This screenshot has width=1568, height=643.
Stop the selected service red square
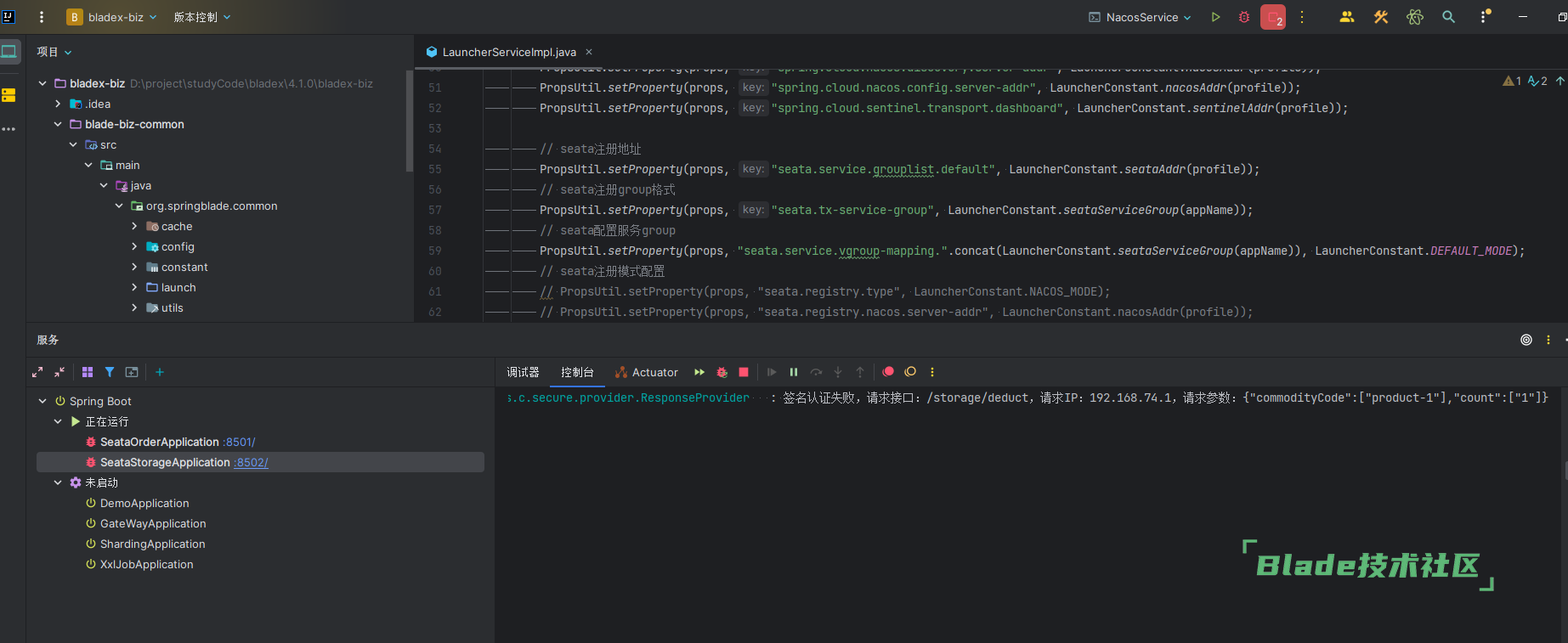pyautogui.click(x=744, y=372)
